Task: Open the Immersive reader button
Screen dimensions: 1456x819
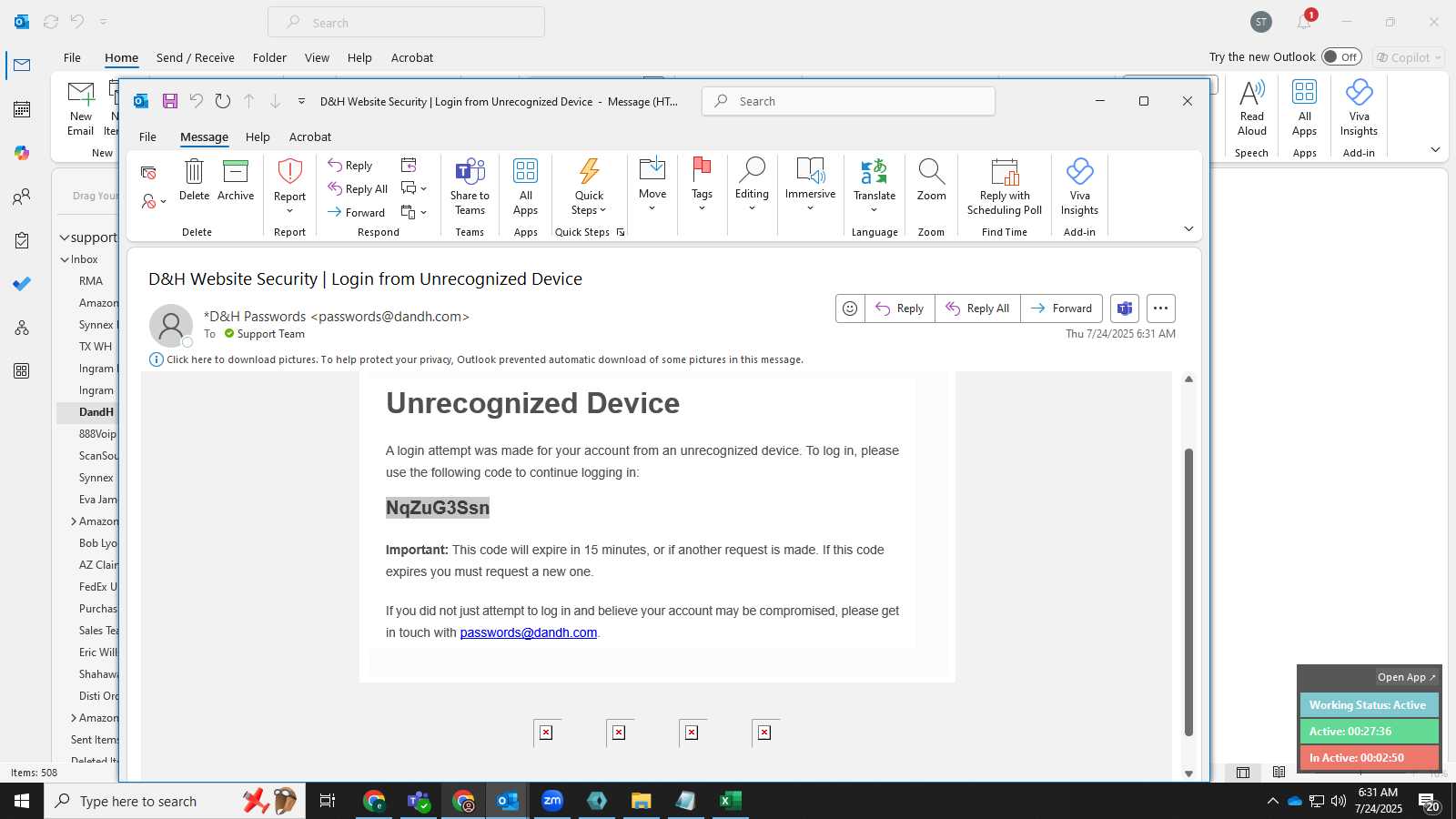Action: pyautogui.click(x=810, y=184)
